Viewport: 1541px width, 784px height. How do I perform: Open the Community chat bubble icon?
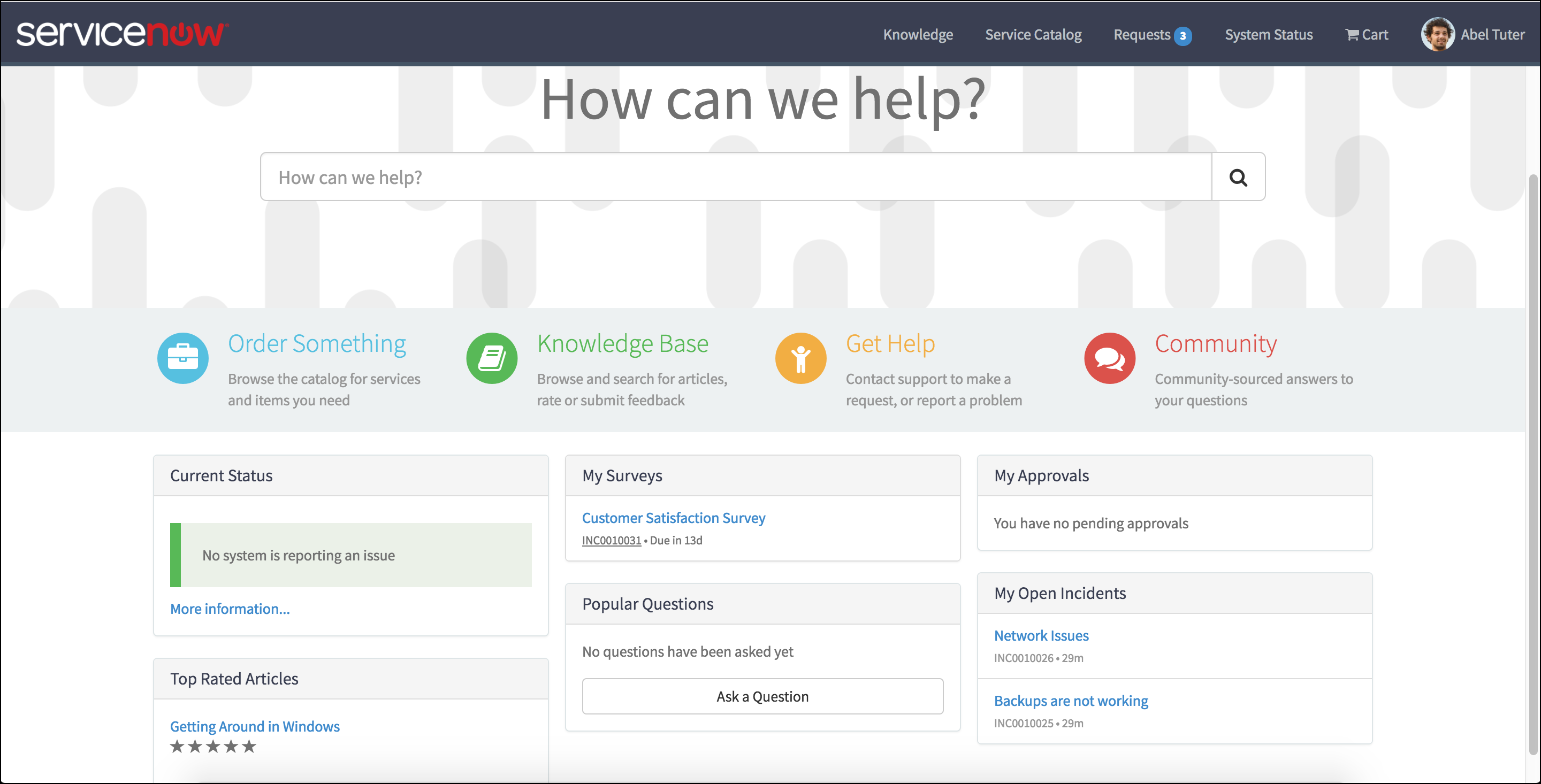click(x=1109, y=358)
